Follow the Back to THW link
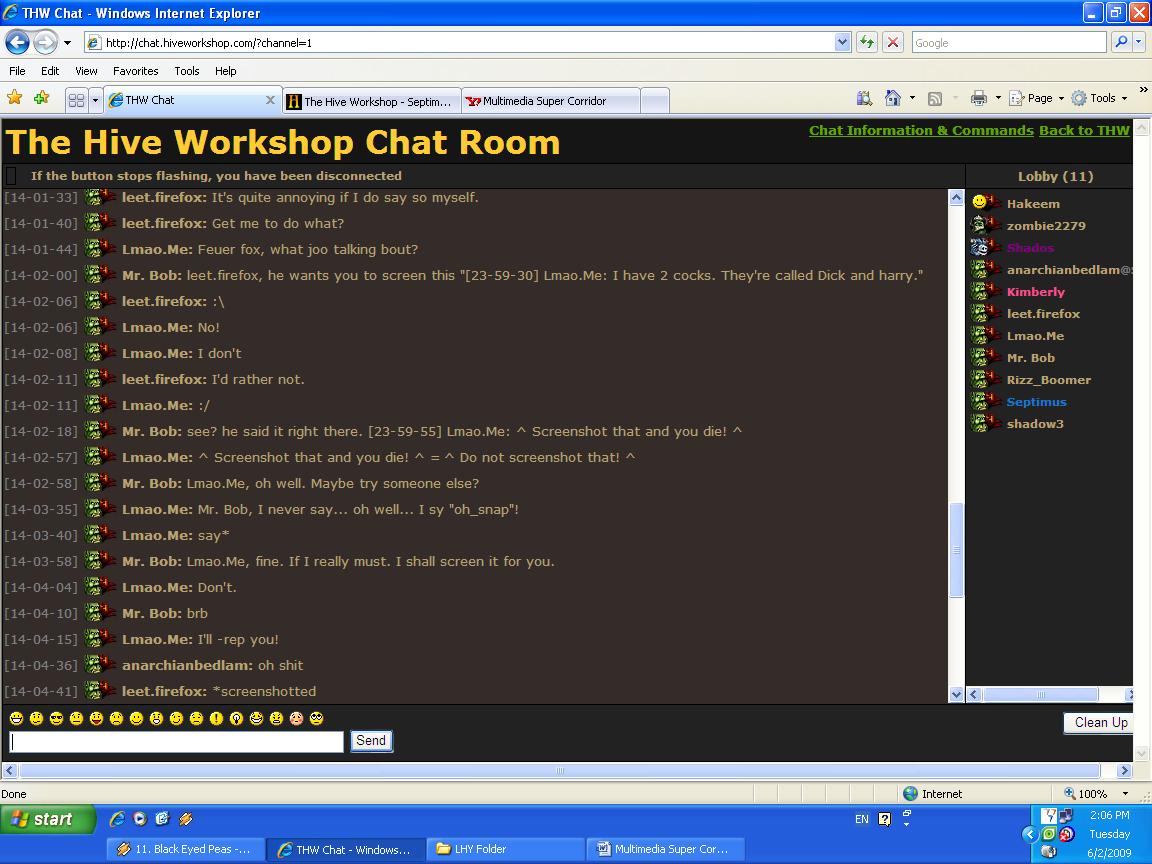1152x864 pixels. point(1084,130)
